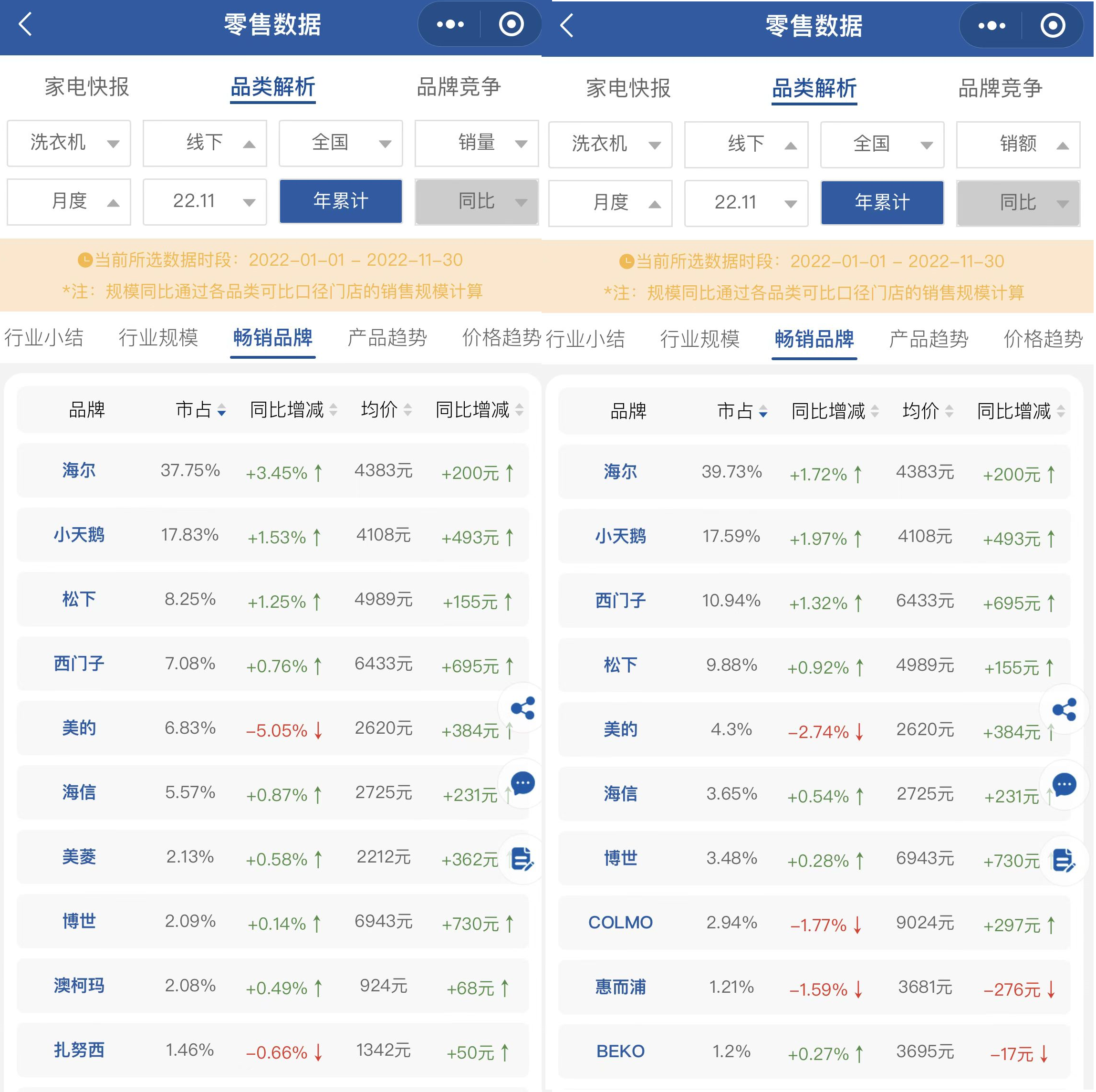Tap circle target icon in right panel header
The width and height of the screenshot is (1096, 1092).
click(1052, 26)
